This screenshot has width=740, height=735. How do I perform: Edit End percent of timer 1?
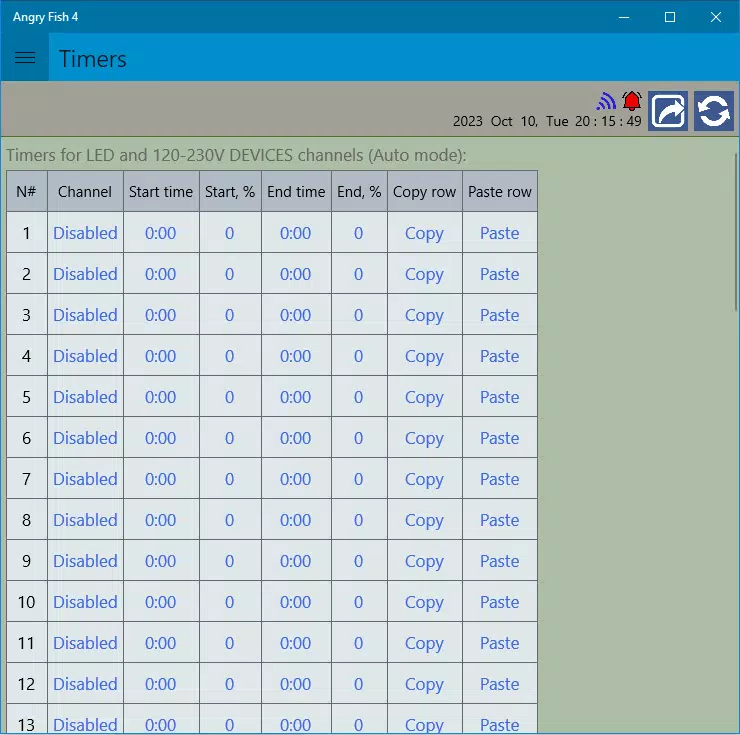point(358,233)
